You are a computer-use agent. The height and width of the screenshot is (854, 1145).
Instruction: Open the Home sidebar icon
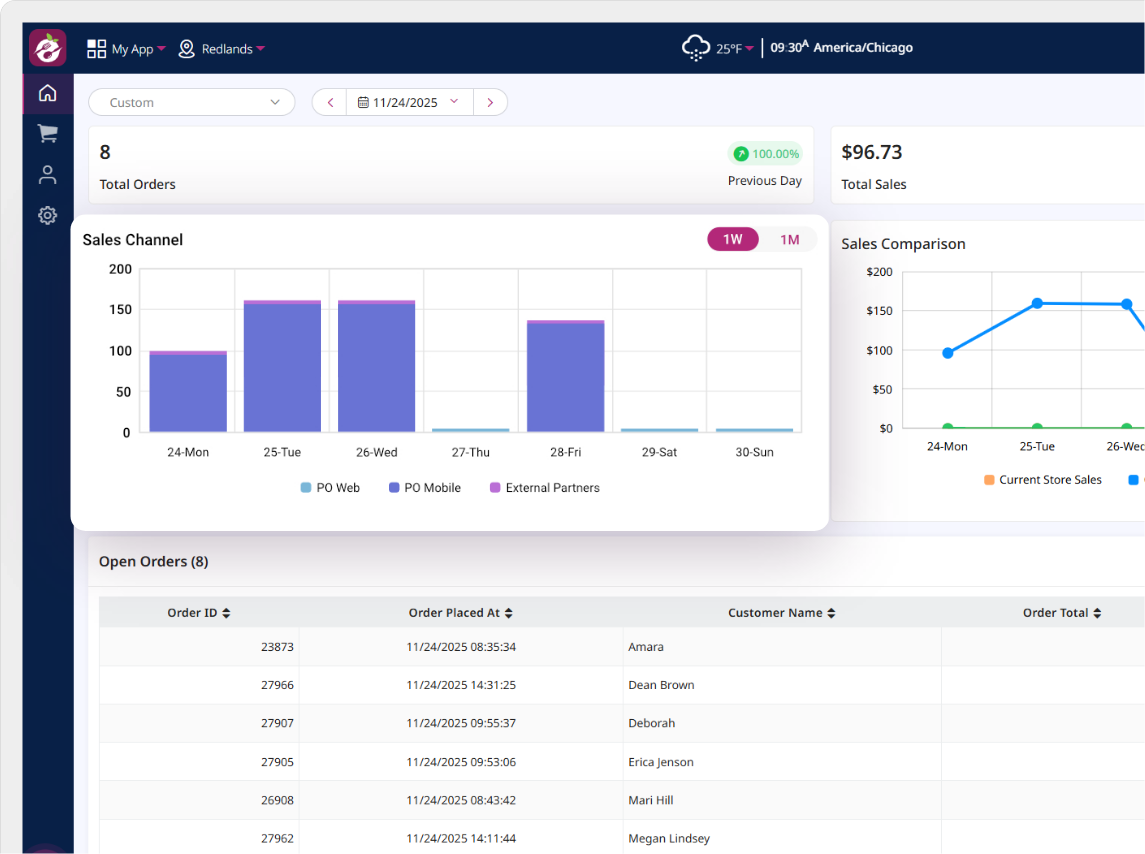[47, 94]
